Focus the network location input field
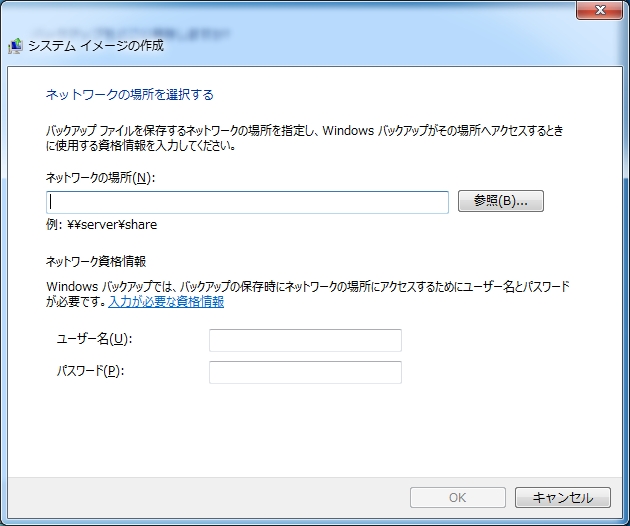The width and height of the screenshot is (630, 526). pos(248,202)
